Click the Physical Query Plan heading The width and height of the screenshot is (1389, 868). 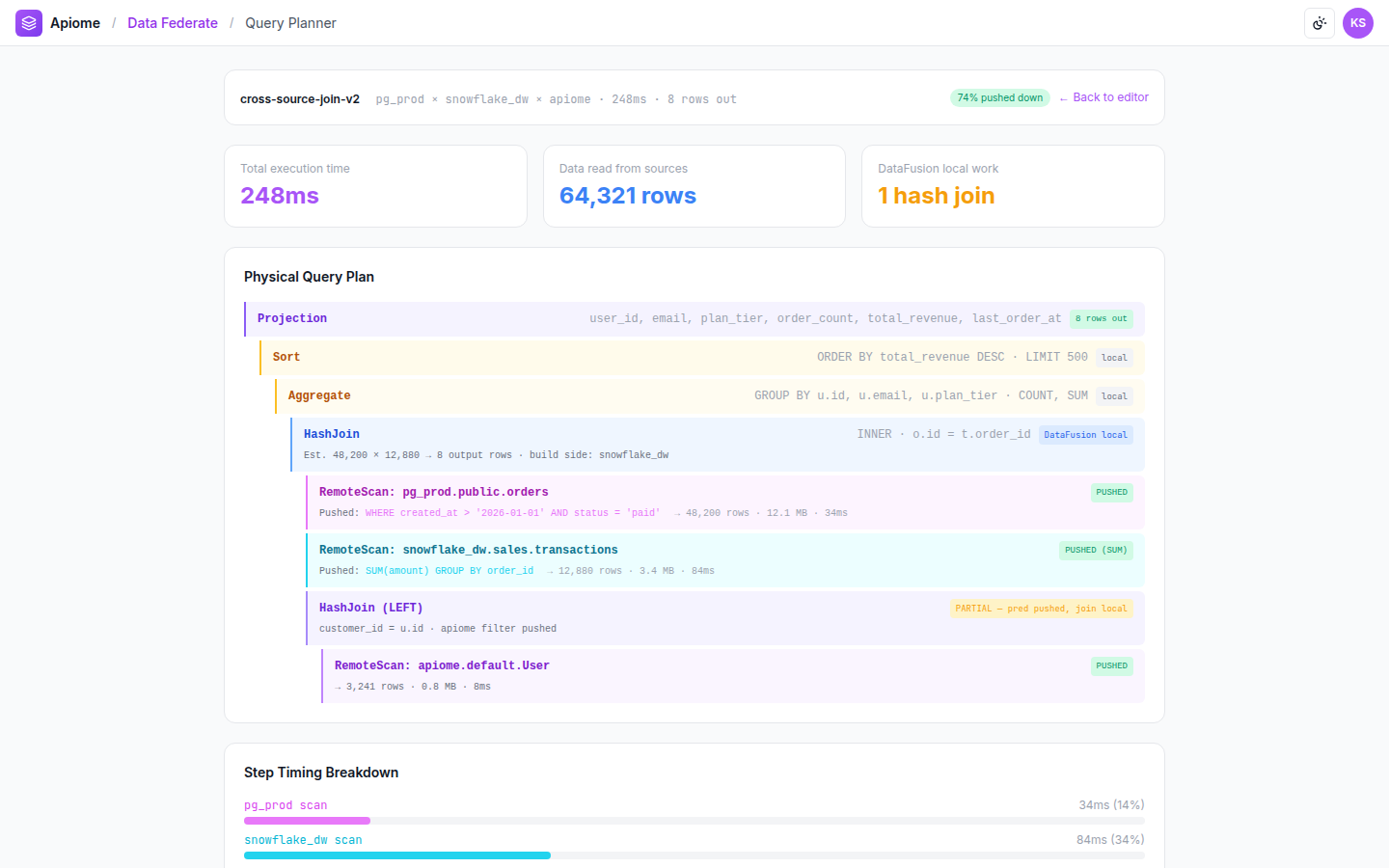click(x=309, y=277)
